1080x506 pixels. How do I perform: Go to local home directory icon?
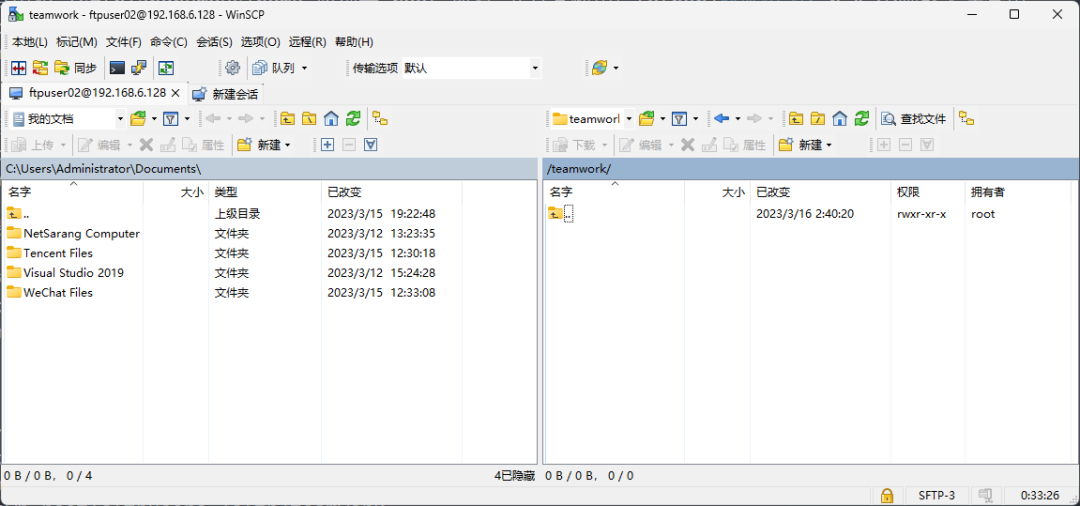(331, 119)
